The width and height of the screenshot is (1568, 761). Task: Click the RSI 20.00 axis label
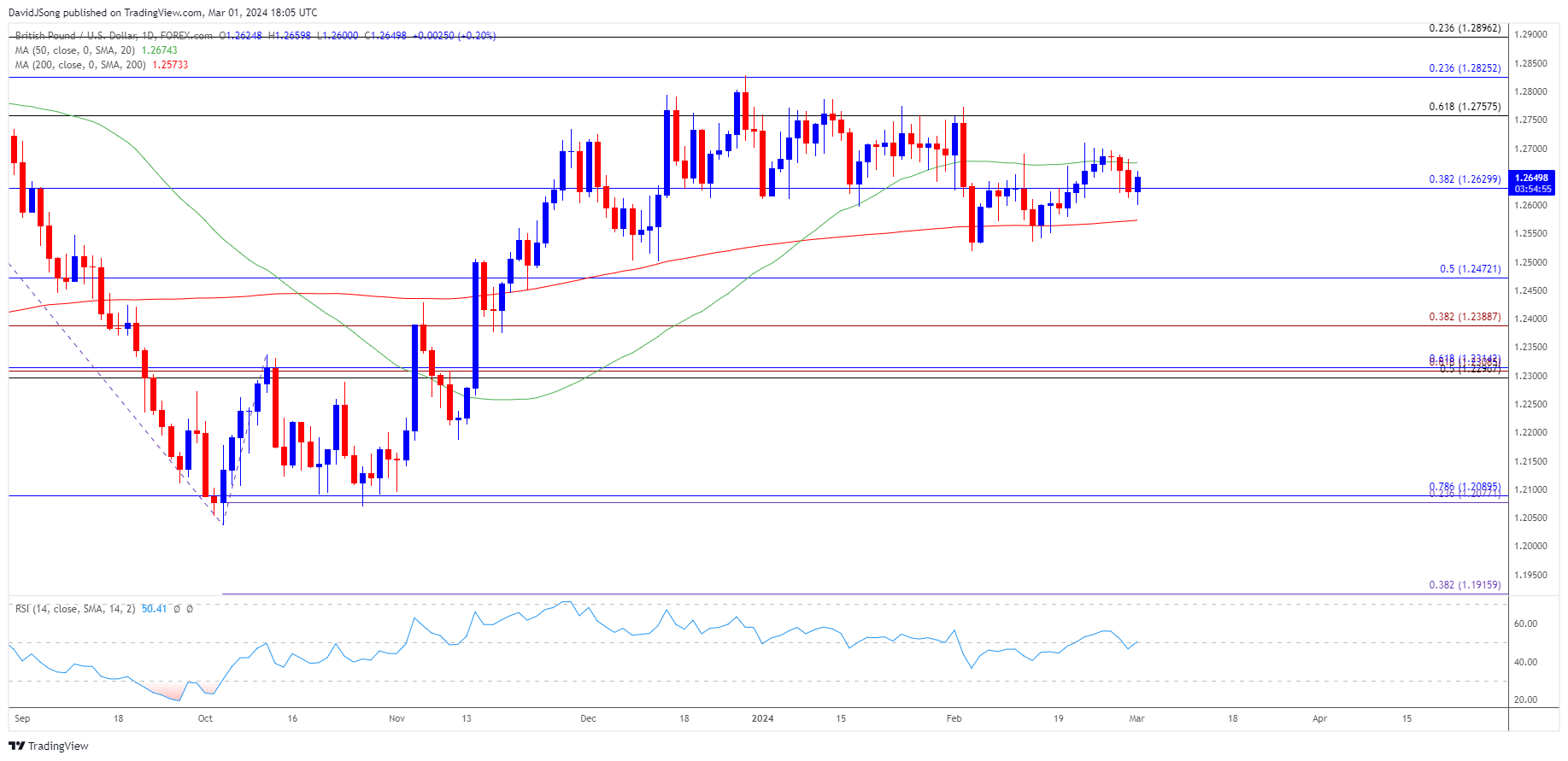point(1525,700)
